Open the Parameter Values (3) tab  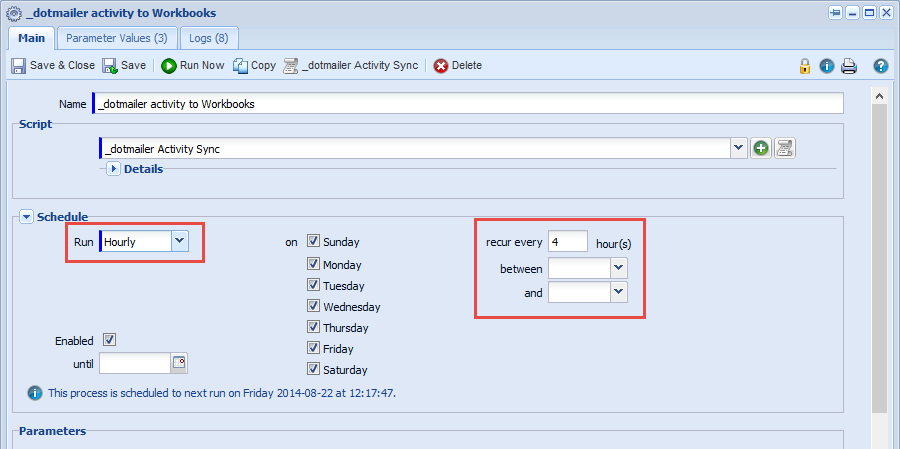[x=117, y=38]
